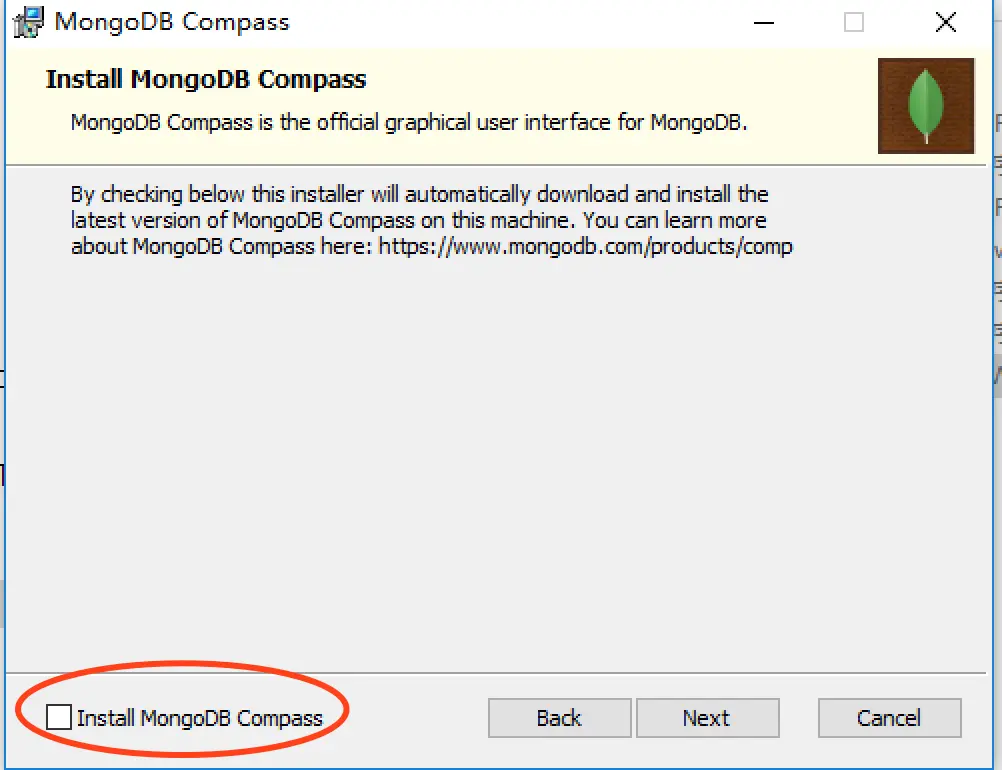Cancel the MongoDB installer
Viewport: 1002px width, 770px height.
coord(890,718)
